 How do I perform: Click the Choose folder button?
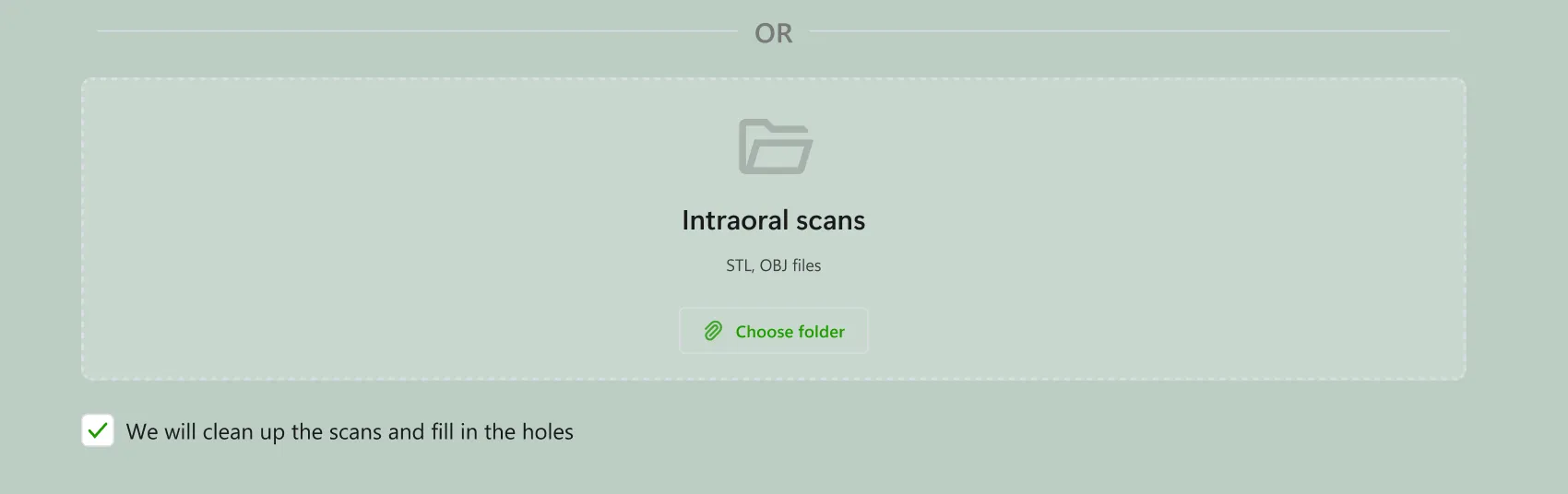pos(774,331)
